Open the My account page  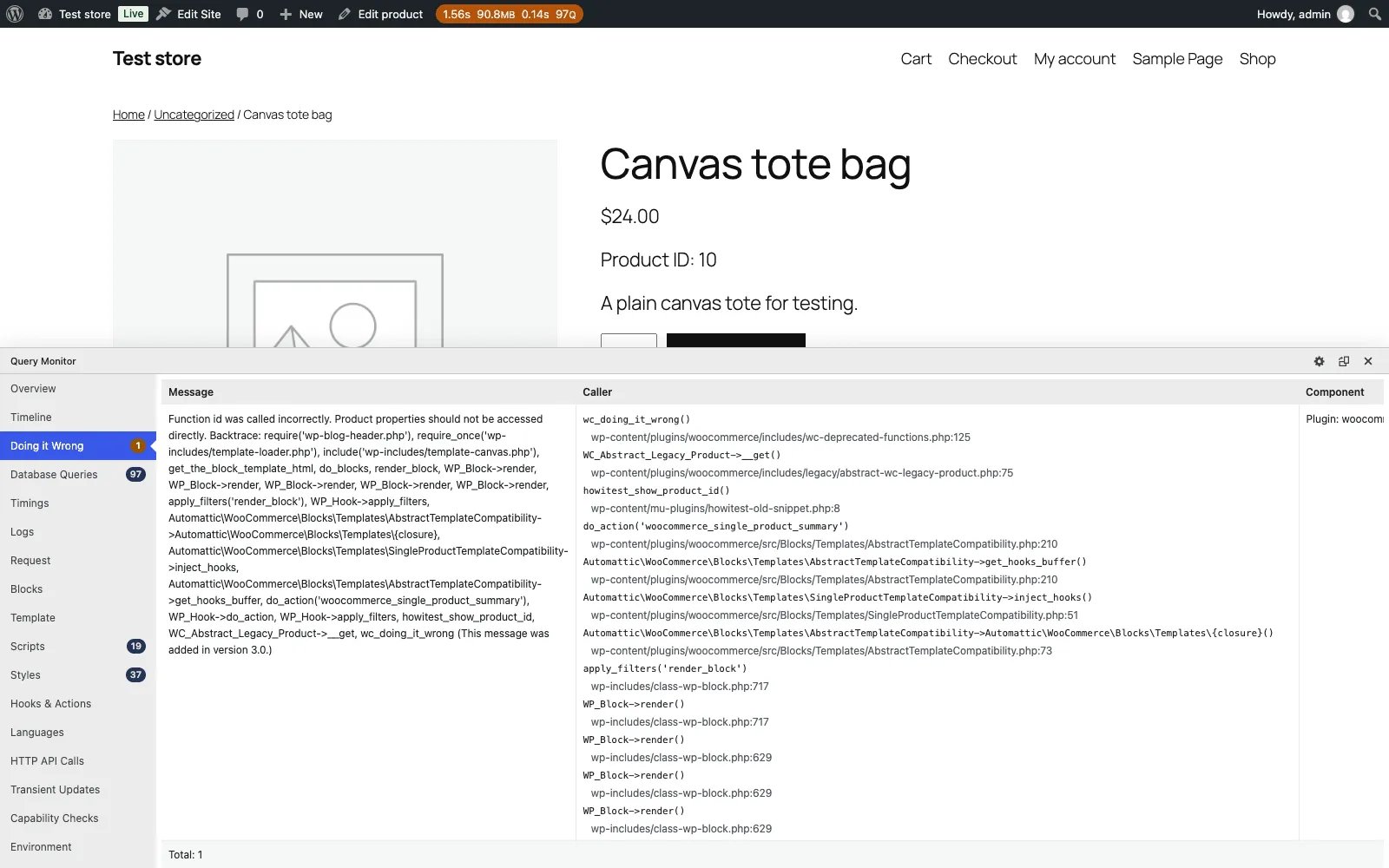1075,59
